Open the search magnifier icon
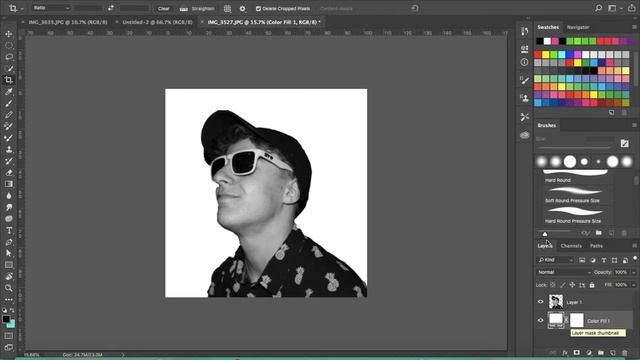640x360 pixels. (598, 8)
